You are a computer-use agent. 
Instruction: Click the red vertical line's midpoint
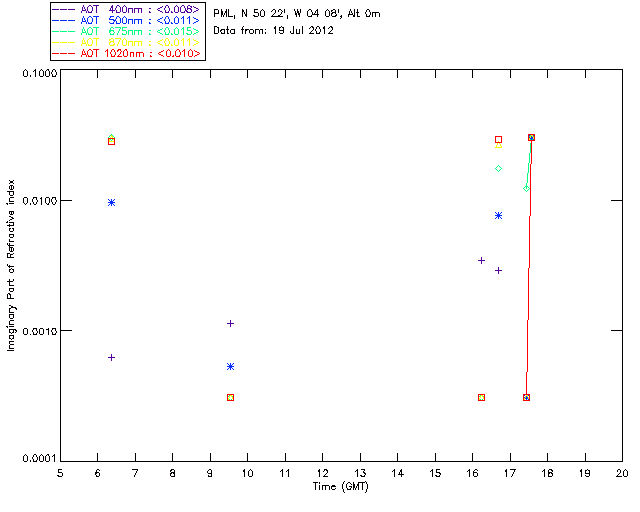click(529, 267)
